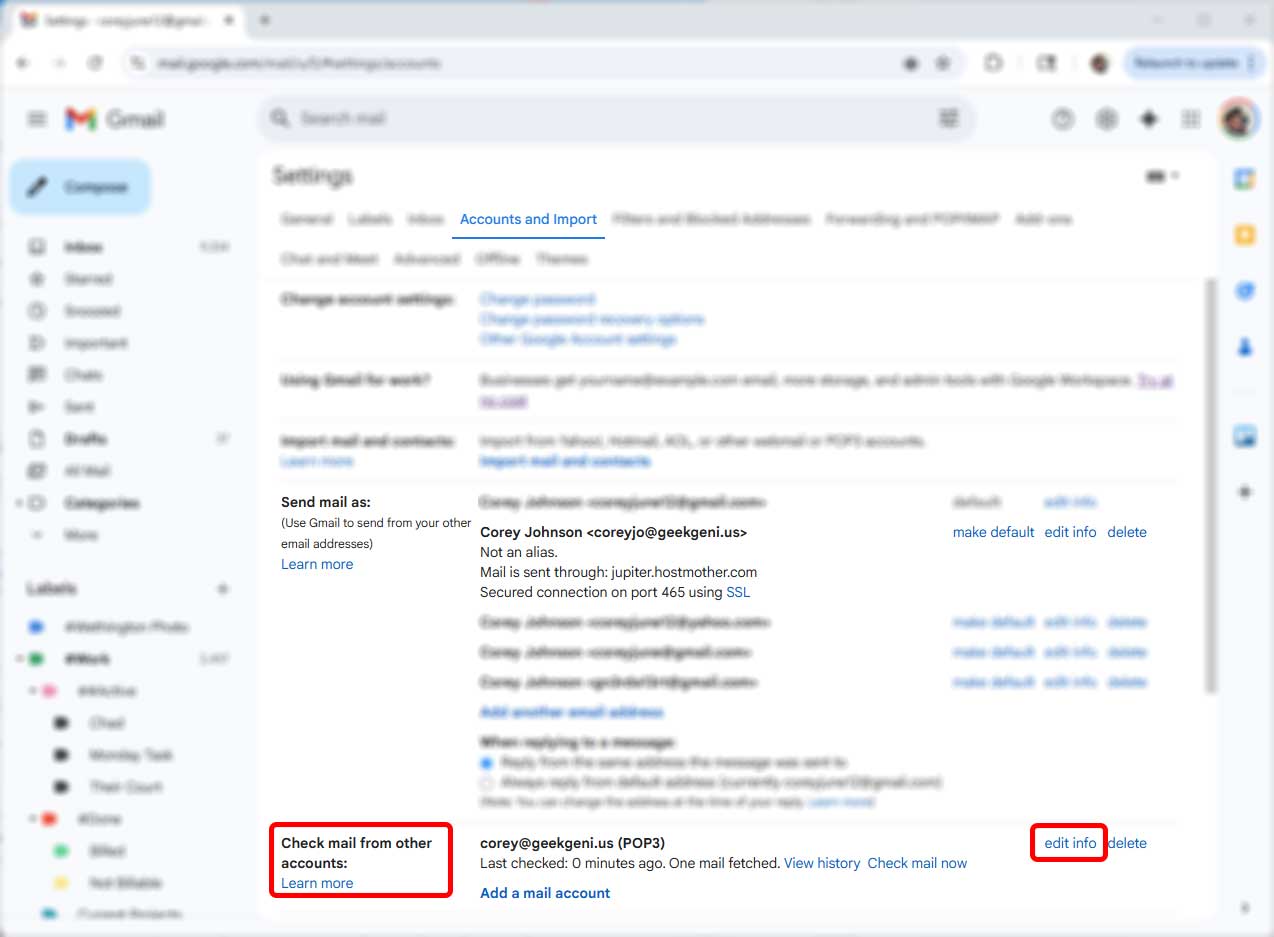Switch to the Themes tab
Image resolution: width=1274 pixels, height=937 pixels.
click(561, 259)
